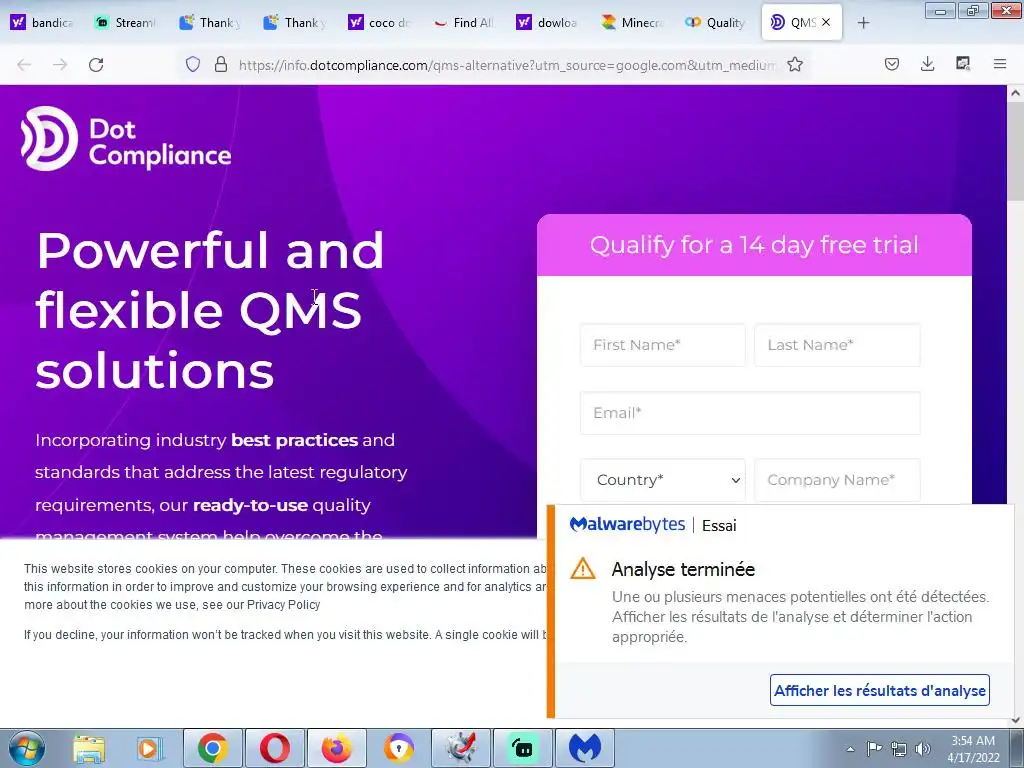This screenshot has width=1024, height=768.
Task: Click the Analyse terminée heading
Action: tap(683, 569)
